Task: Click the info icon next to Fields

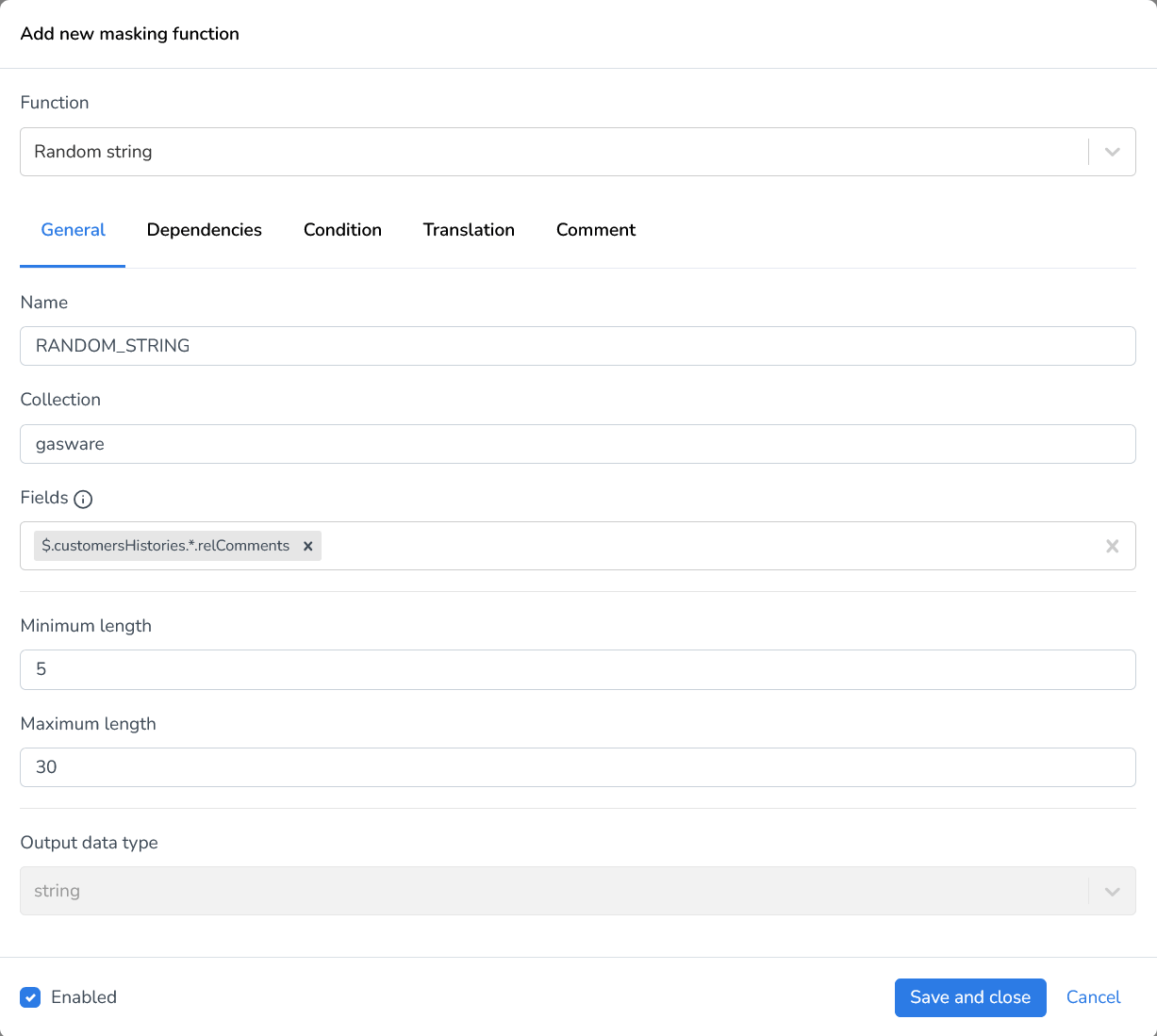Action: click(x=83, y=499)
